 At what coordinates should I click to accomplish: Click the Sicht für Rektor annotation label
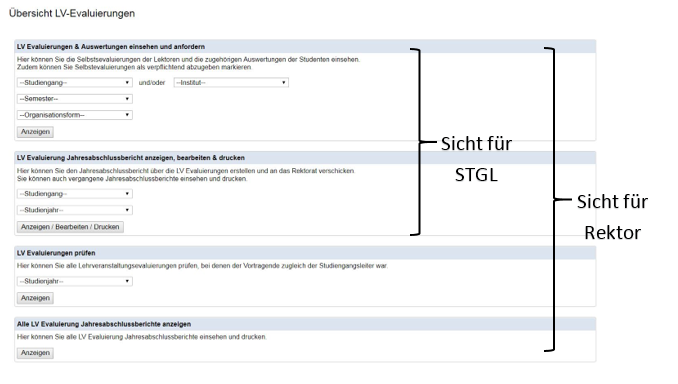pyautogui.click(x=612, y=217)
